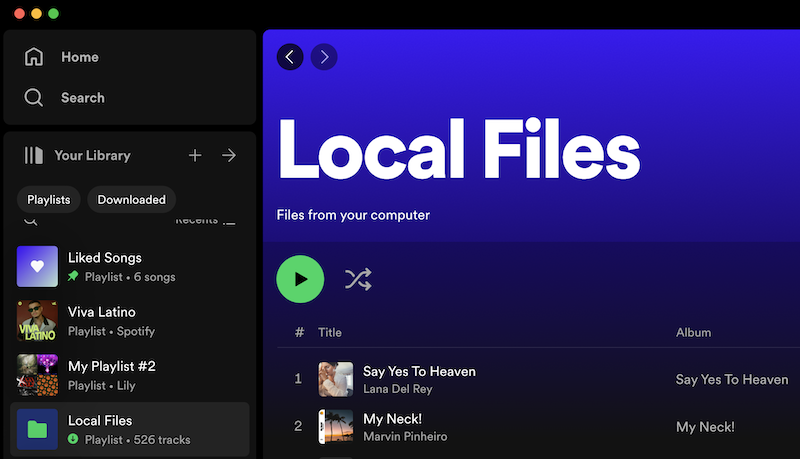The image size is (800, 459).
Task: Click 'Playlist • 526 tracks' subtitle
Action: [x=138, y=440]
